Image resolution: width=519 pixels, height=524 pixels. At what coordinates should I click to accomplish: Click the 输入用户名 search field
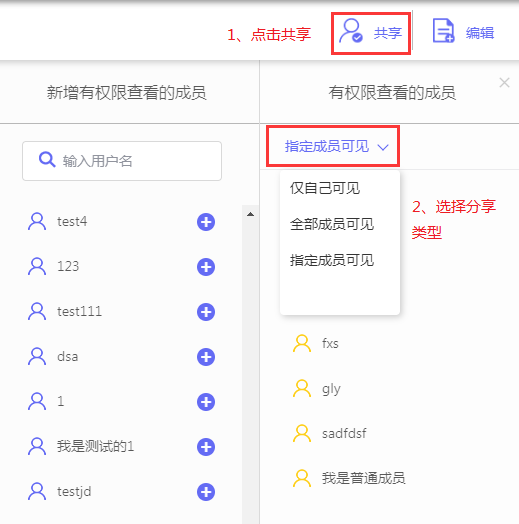point(122,161)
